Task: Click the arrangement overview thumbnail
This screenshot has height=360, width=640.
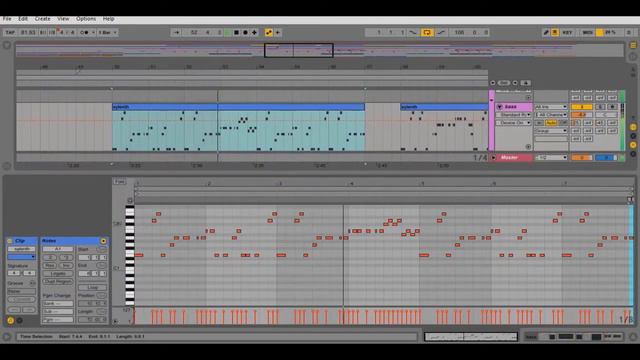Action: [320, 51]
